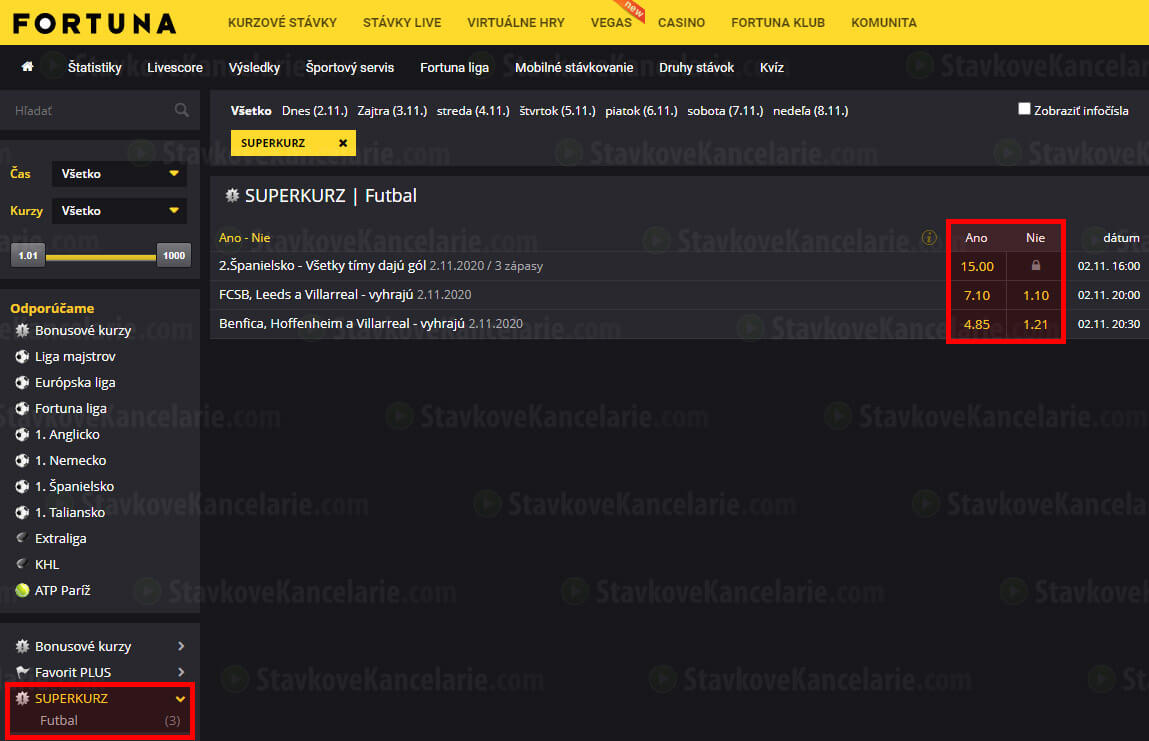The height and width of the screenshot is (741, 1149).
Task: Click the FORTUNA logo
Action: pos(95,23)
